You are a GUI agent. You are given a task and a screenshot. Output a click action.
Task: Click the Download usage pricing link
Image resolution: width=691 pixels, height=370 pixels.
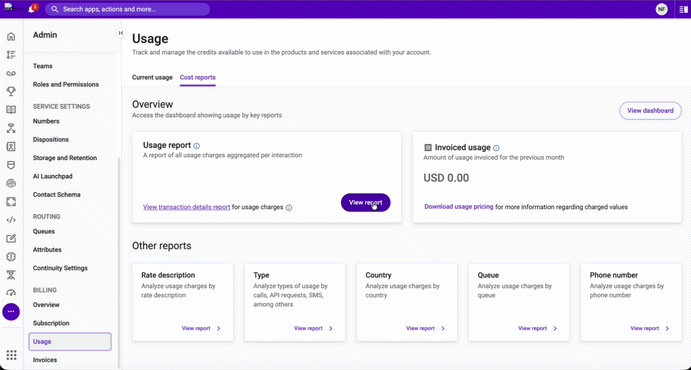(x=459, y=207)
